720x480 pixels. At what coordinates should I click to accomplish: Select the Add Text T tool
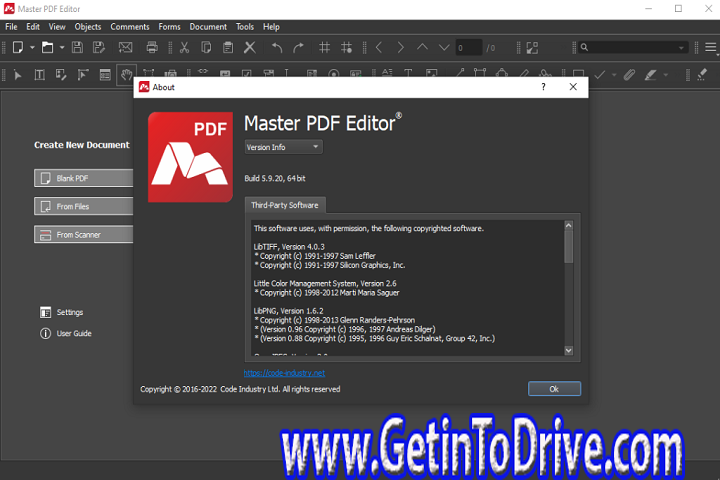pos(408,73)
